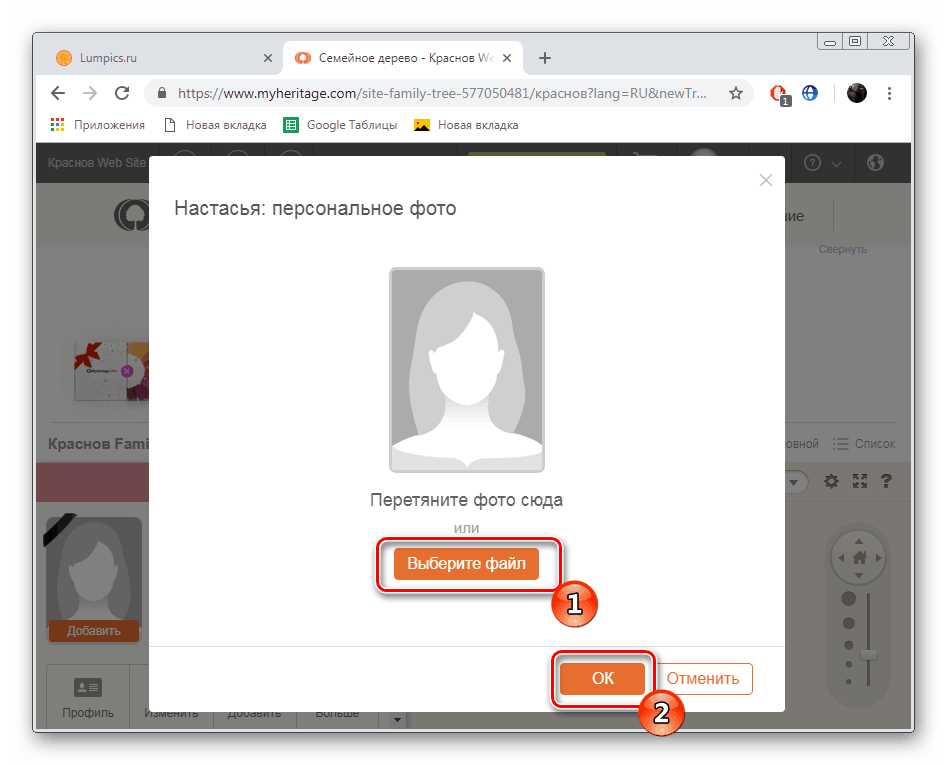The image size is (947, 765).
Task: Click the Выберите файл button
Action: (x=467, y=564)
